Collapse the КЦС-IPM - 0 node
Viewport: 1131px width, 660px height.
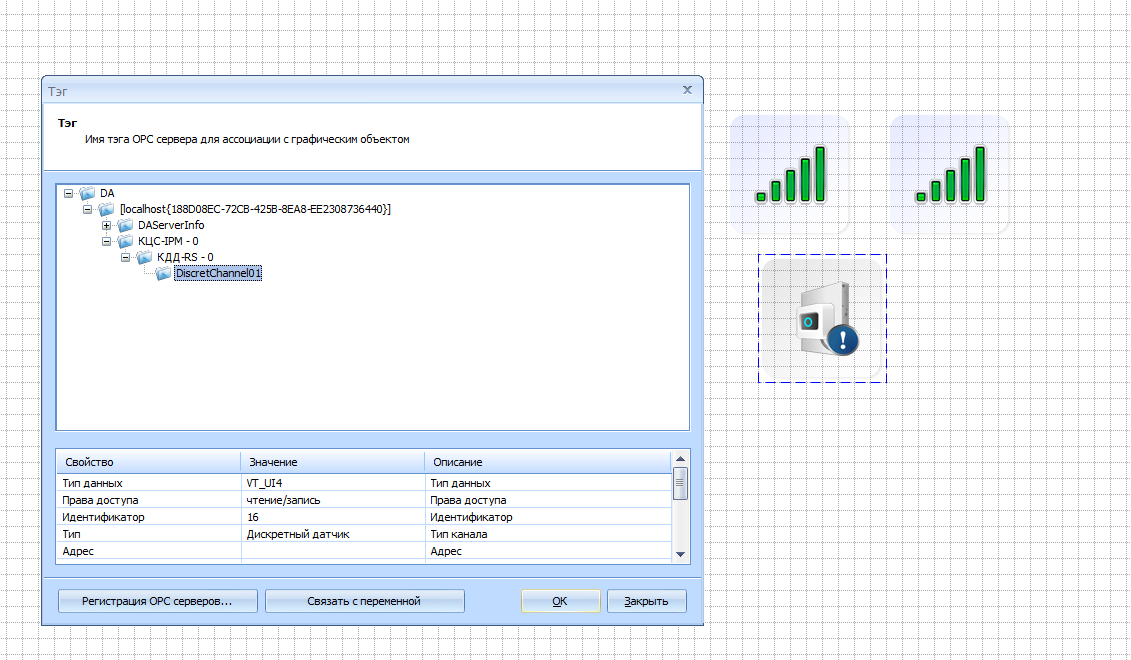pyautogui.click(x=106, y=241)
